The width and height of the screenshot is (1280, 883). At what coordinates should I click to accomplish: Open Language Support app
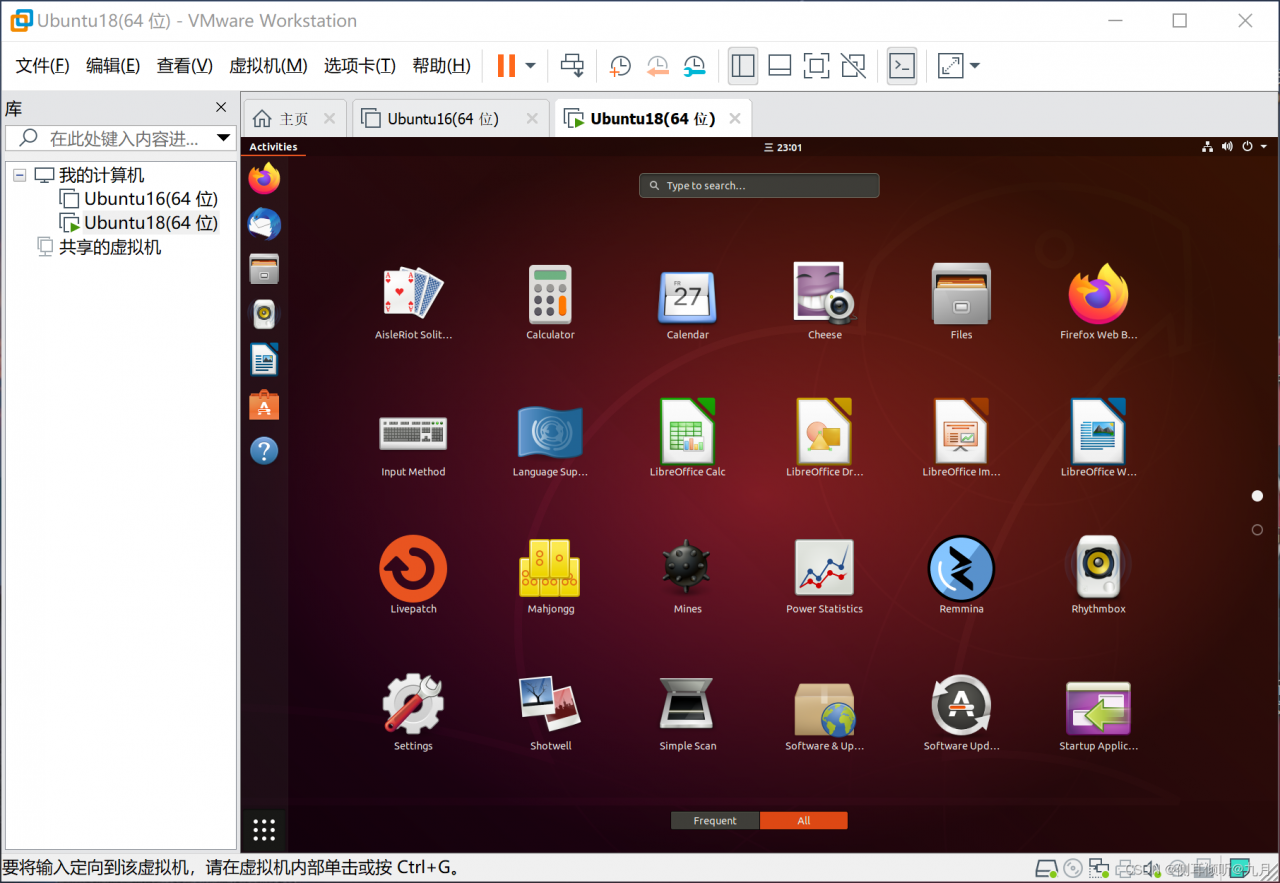(550, 431)
